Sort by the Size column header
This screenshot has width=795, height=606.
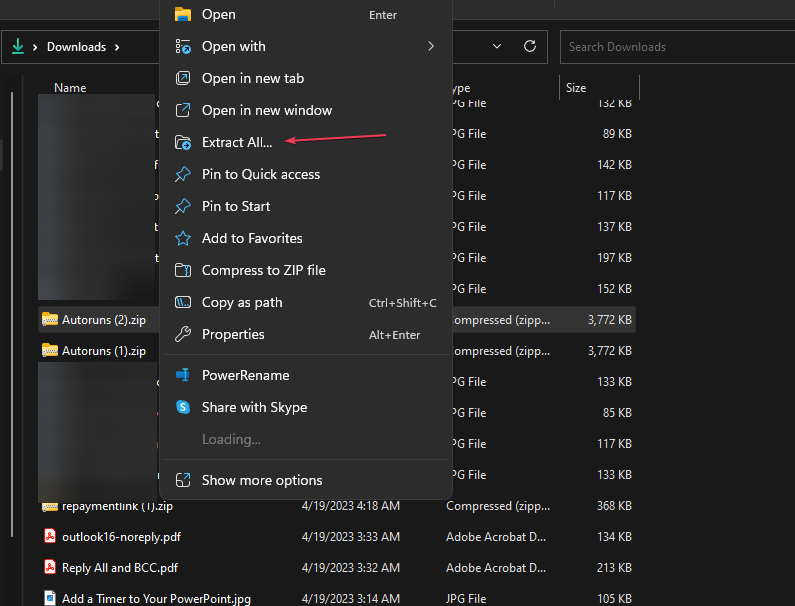point(576,88)
